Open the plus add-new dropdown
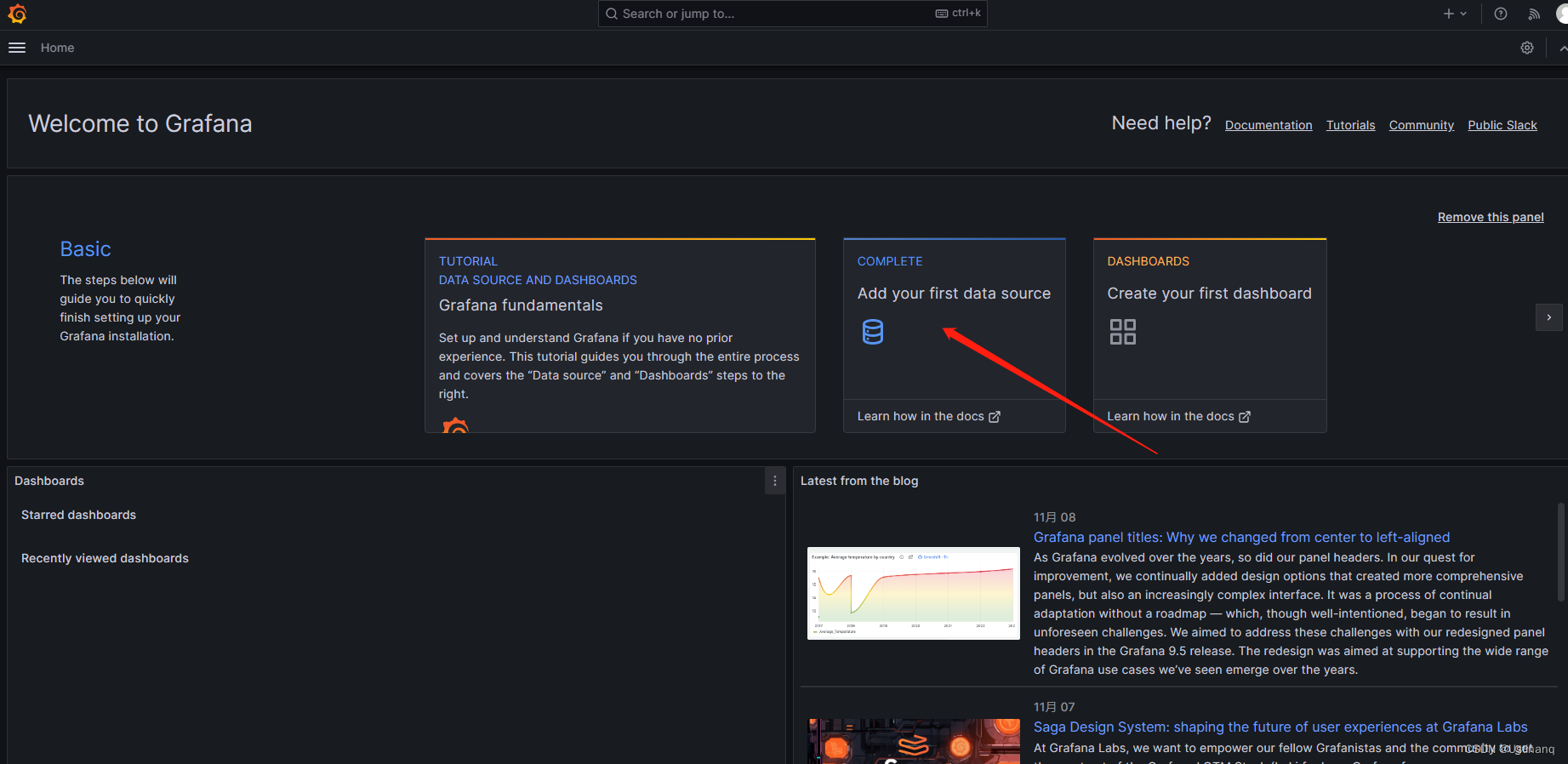 [x=1455, y=14]
